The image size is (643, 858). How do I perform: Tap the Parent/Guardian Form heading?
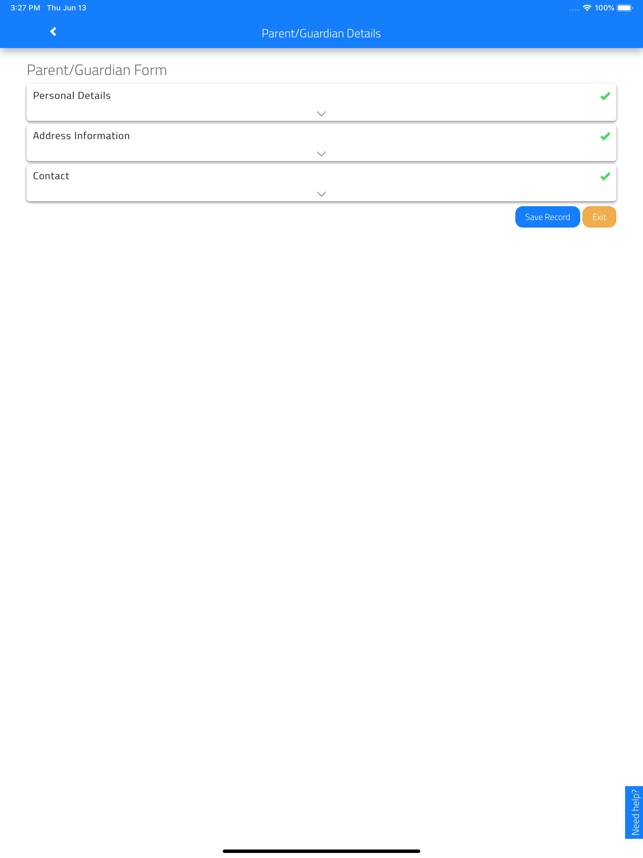point(97,70)
